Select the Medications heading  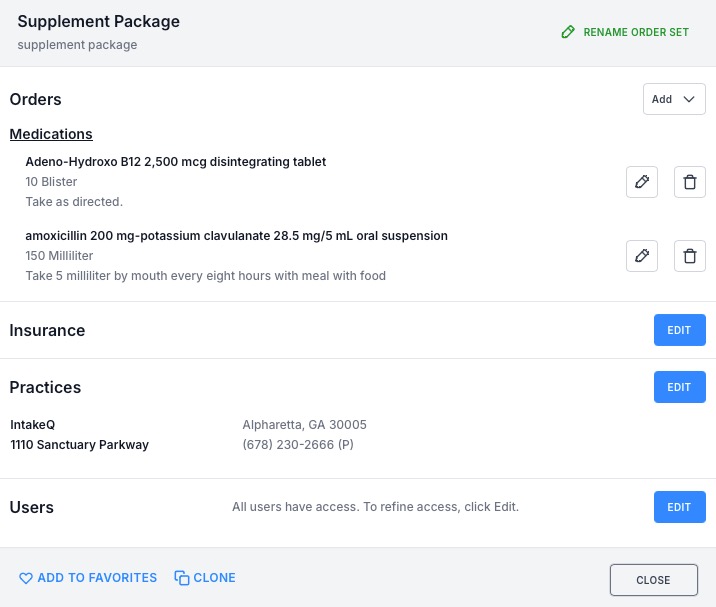point(51,134)
